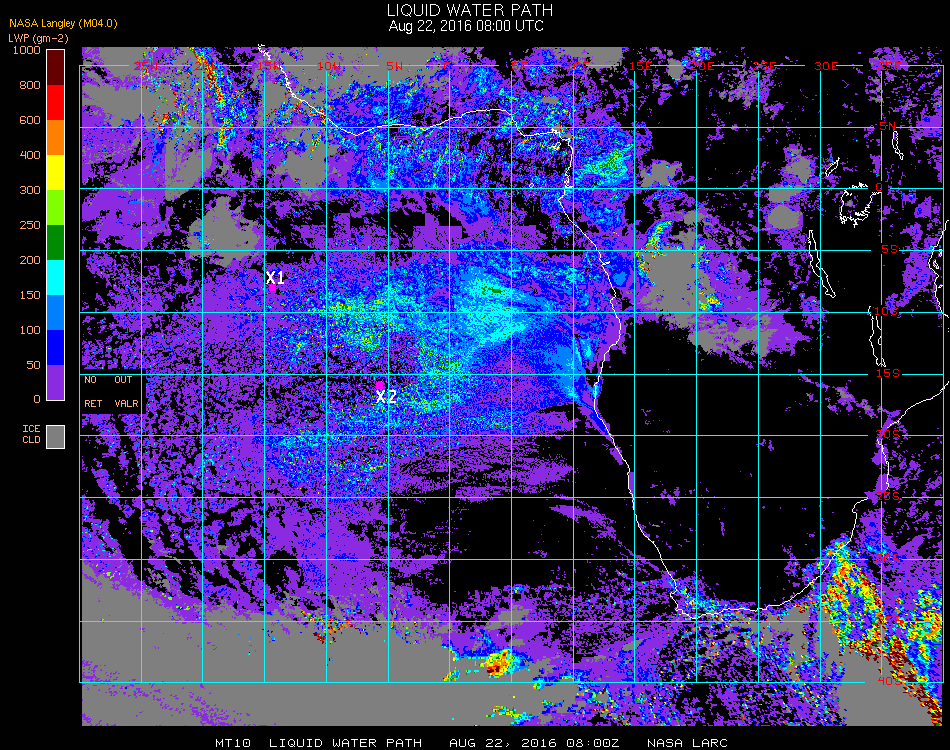This screenshot has height=750, width=950.
Task: Click the 25W longitude label
Action: [146, 66]
